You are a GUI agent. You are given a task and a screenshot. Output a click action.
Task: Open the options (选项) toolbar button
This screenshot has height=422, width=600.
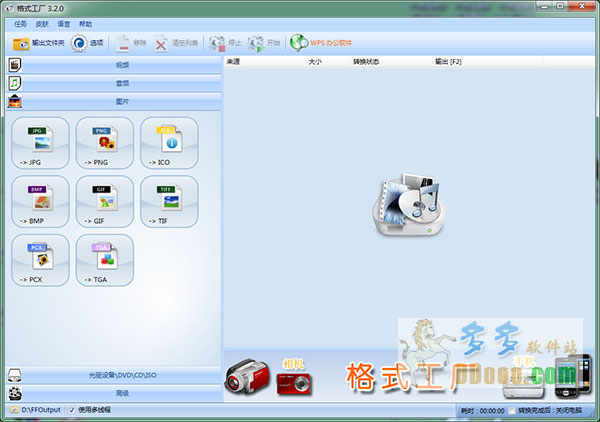(88, 43)
